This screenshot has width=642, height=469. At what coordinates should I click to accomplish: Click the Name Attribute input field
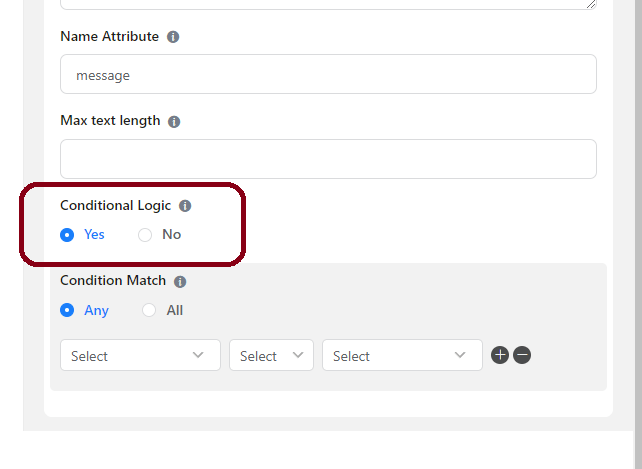click(328, 74)
